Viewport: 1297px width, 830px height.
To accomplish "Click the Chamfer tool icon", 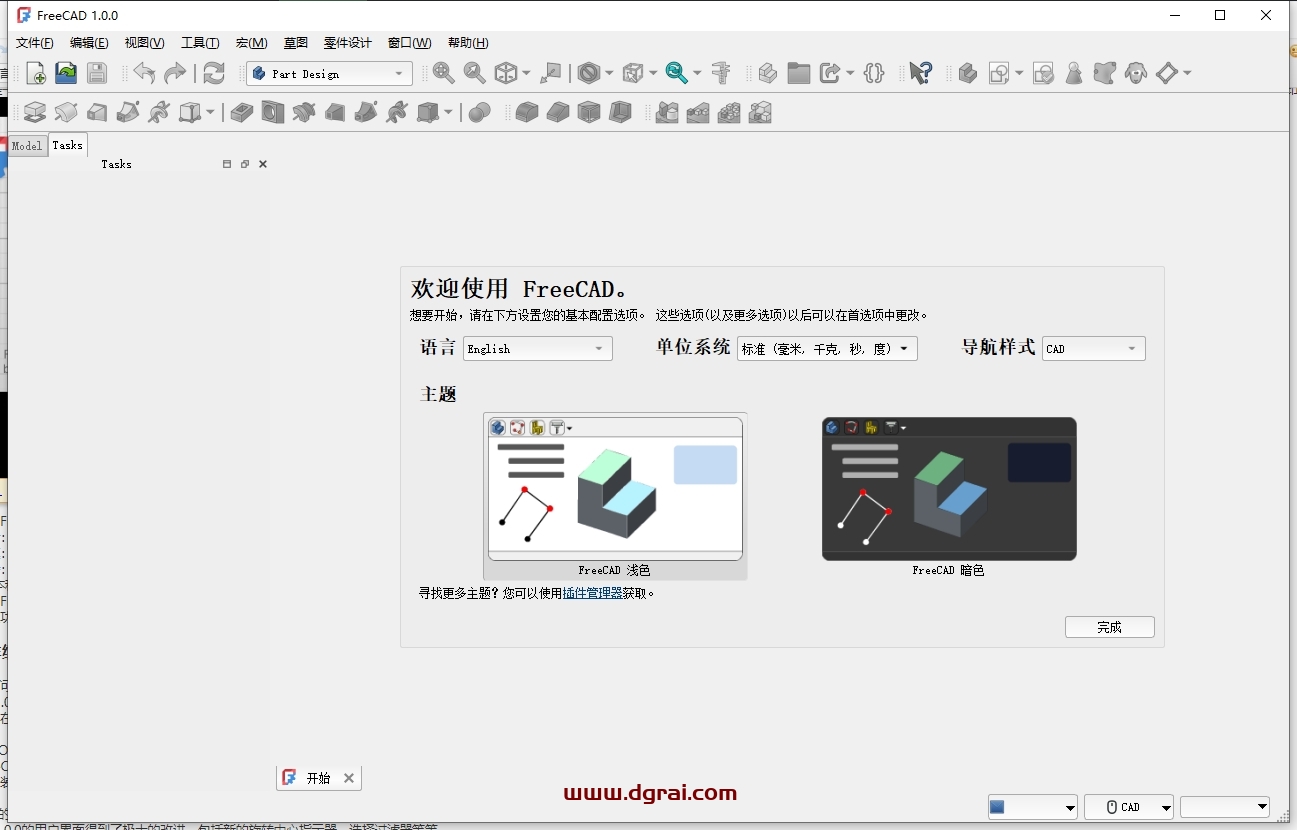I will coord(558,112).
